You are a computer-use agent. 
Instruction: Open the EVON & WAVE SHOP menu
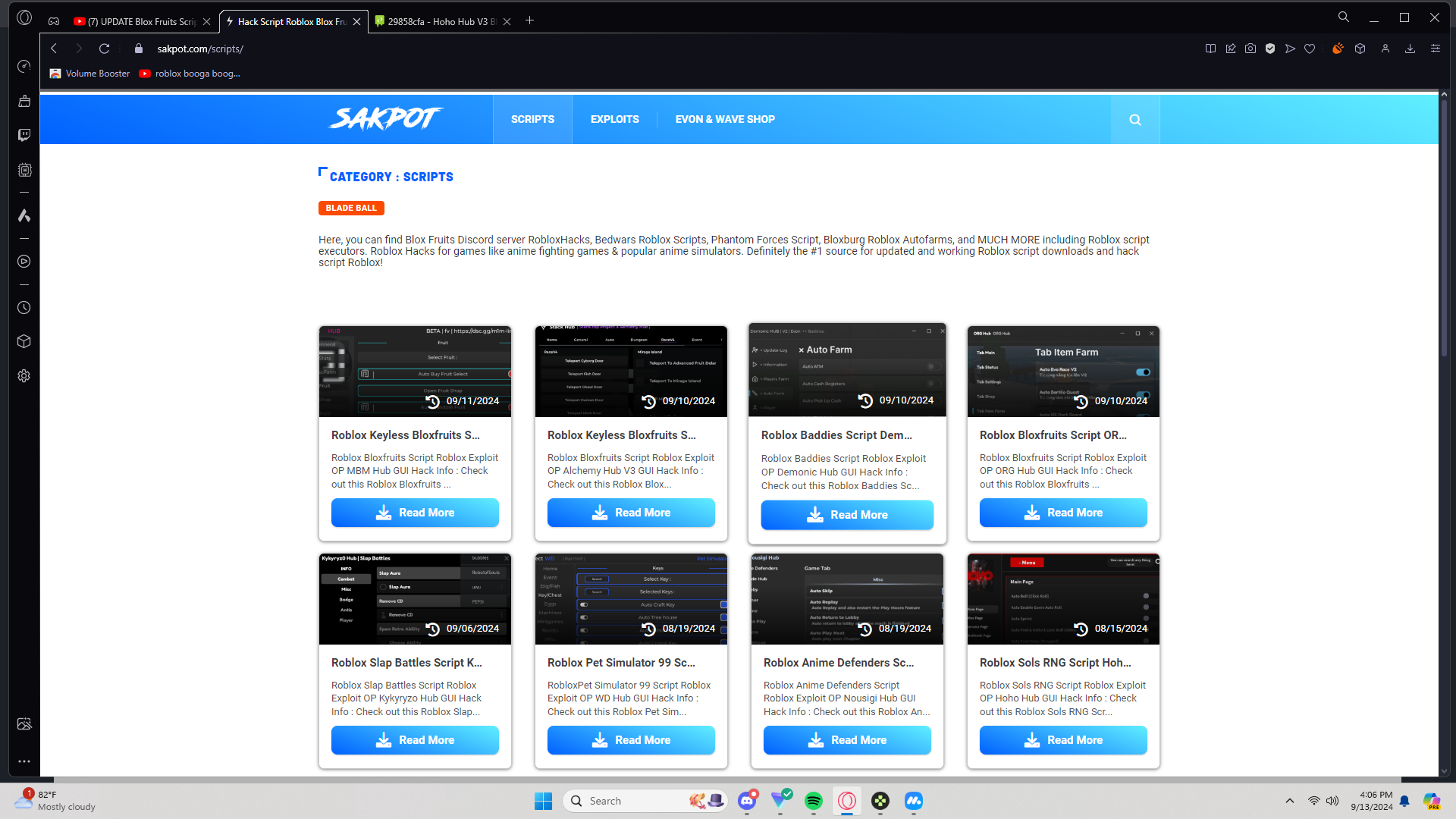pos(725,120)
